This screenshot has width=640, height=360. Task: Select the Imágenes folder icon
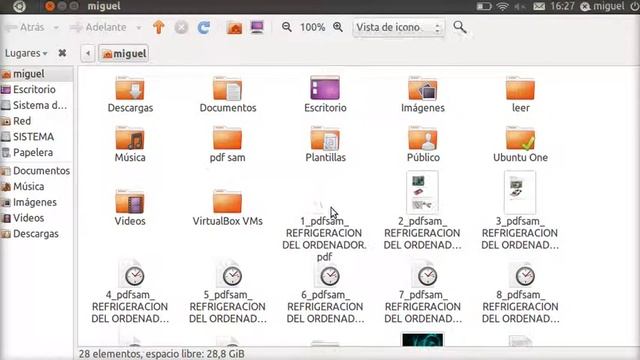[x=423, y=88]
